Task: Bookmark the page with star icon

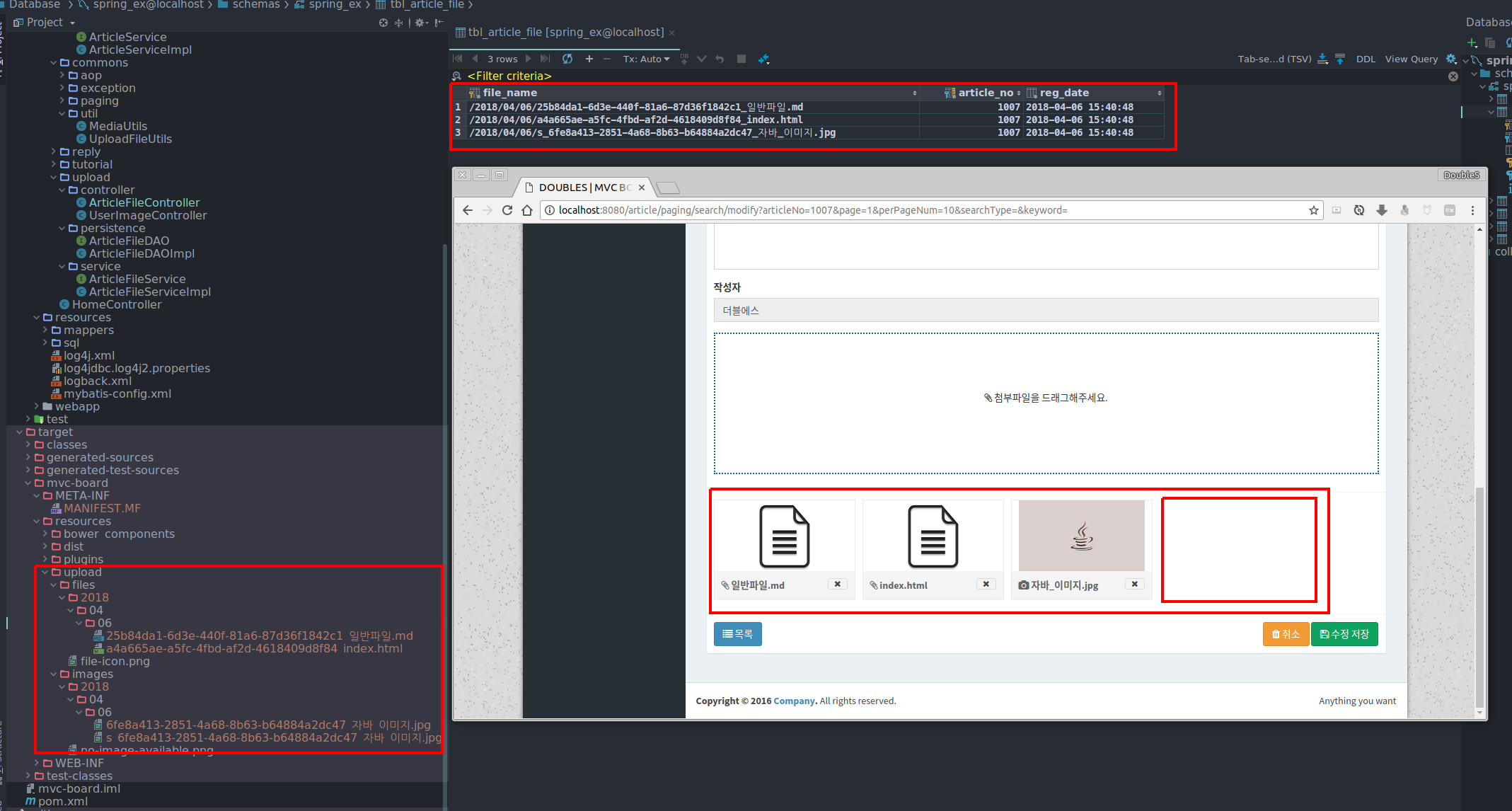Action: coord(1314,210)
